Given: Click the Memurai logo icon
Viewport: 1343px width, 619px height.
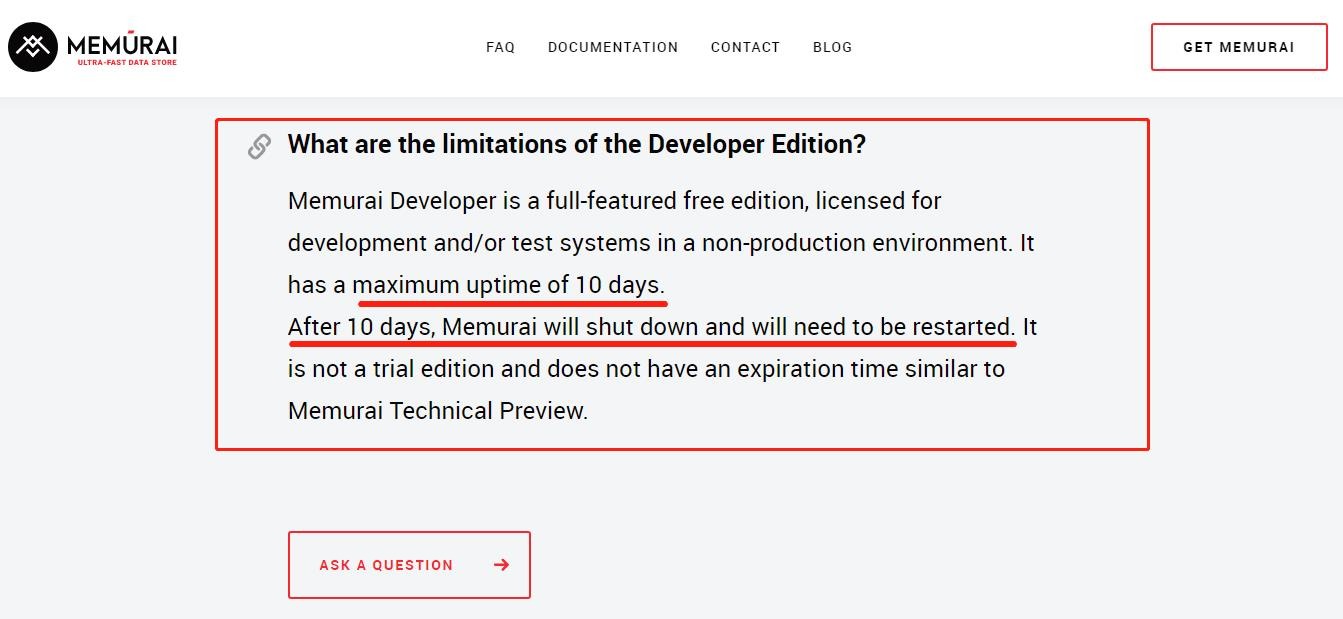Looking at the screenshot, I should pos(33,47).
